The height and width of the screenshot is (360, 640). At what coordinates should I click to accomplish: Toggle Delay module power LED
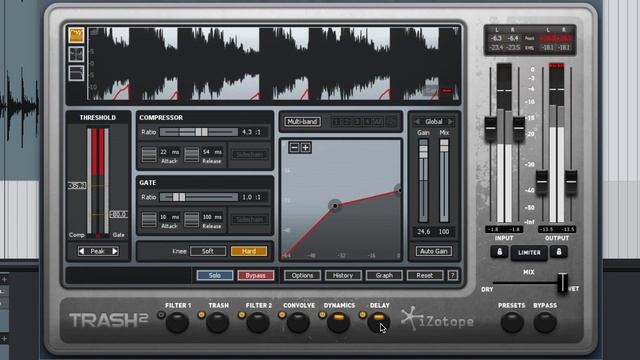click(362, 315)
